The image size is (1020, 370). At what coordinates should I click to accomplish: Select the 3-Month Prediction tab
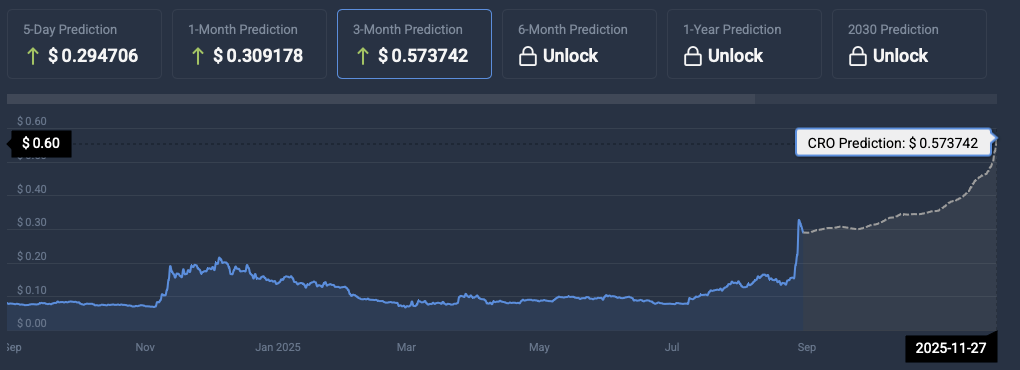[414, 44]
